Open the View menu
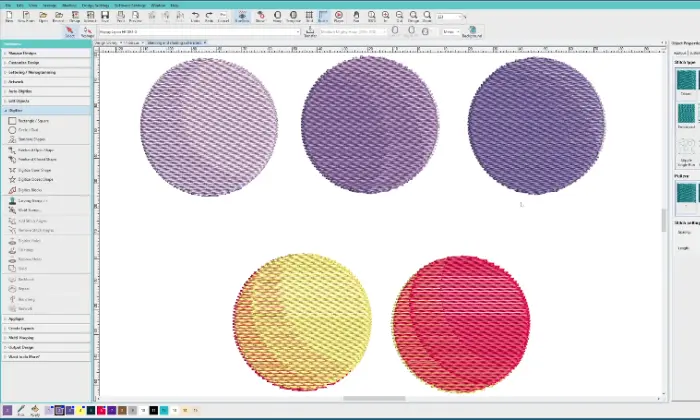 (x=33, y=5)
